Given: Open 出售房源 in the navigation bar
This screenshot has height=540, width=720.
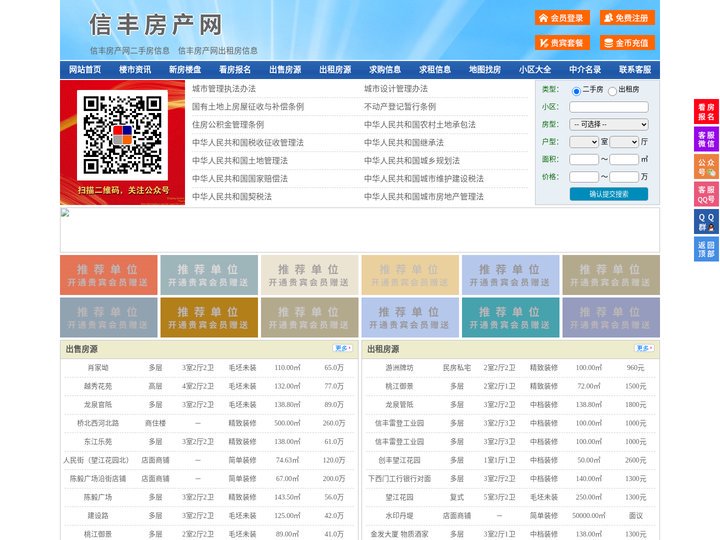Looking at the screenshot, I should [285, 70].
